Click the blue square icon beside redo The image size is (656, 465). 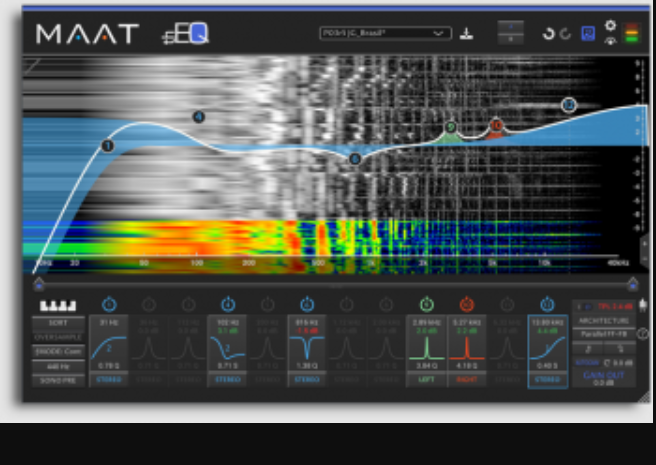pos(588,33)
